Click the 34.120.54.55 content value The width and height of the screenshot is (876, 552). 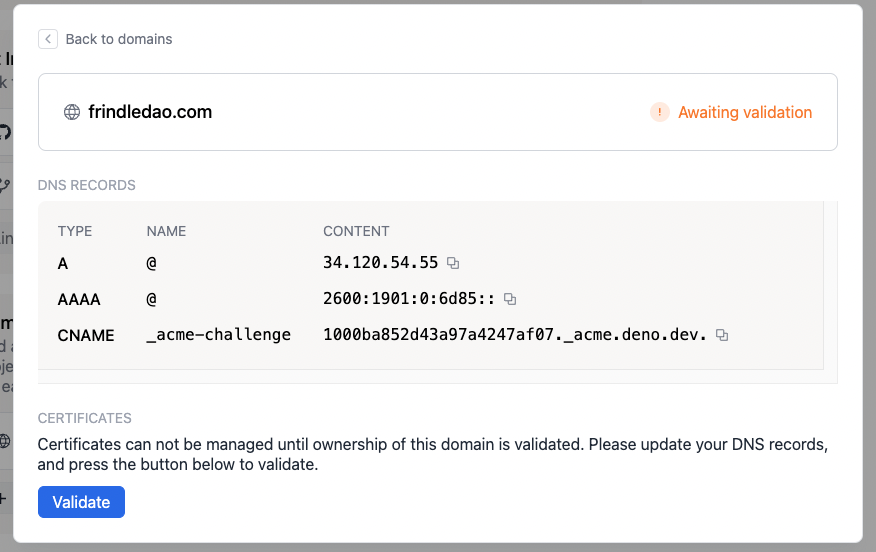point(380,263)
